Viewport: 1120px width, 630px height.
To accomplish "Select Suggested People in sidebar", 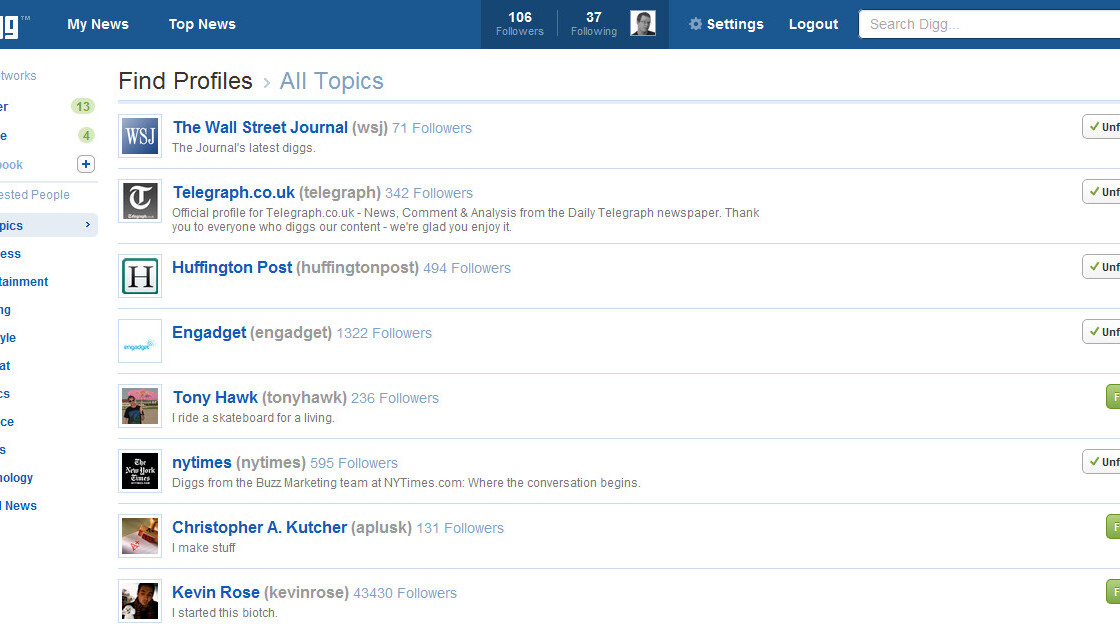I will [x=34, y=194].
